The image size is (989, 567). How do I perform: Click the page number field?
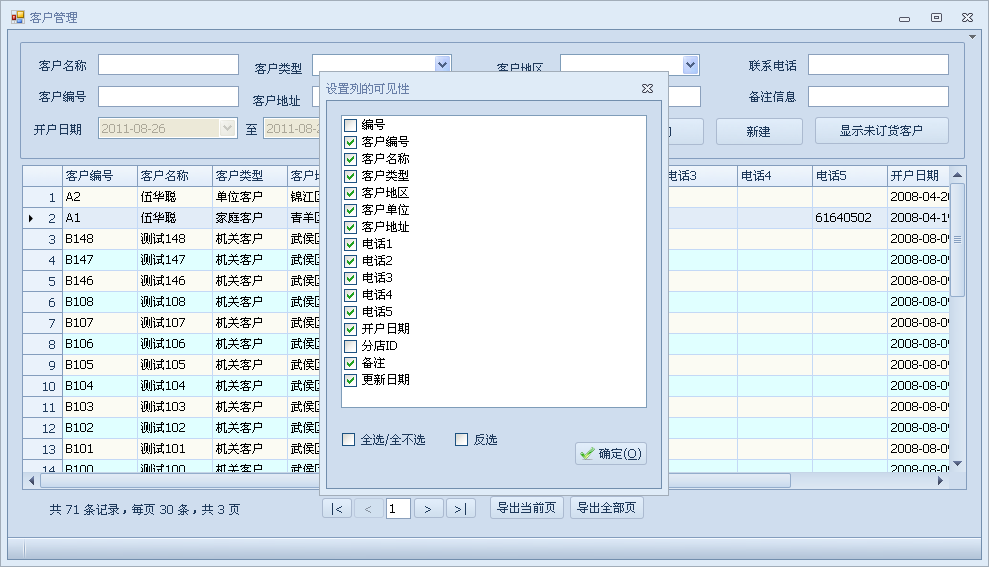(x=398, y=508)
